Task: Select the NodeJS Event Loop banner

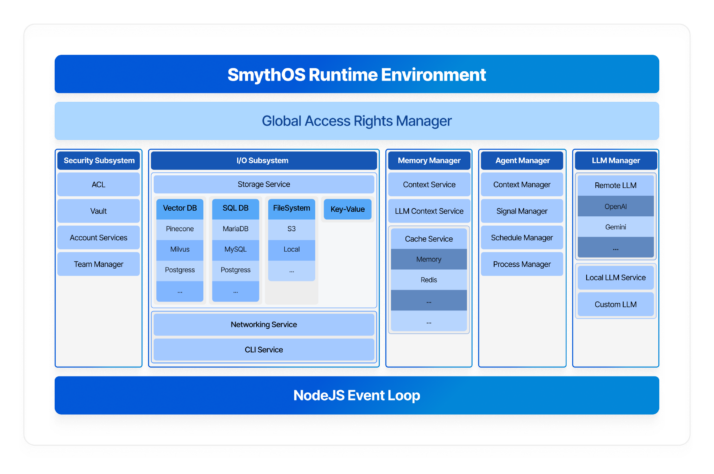Action: 357,395
